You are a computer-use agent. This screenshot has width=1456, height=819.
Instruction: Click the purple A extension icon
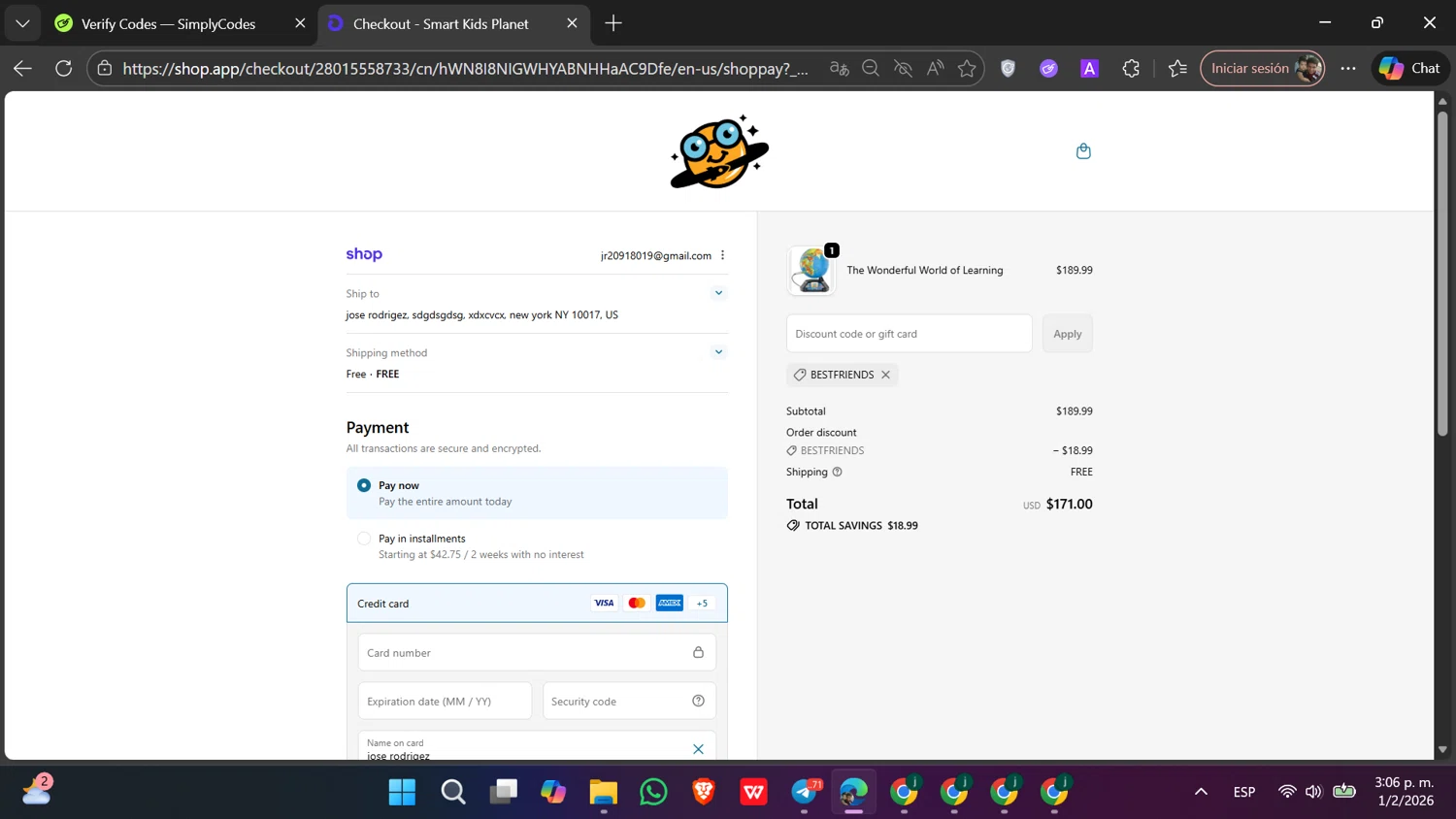point(1089,68)
